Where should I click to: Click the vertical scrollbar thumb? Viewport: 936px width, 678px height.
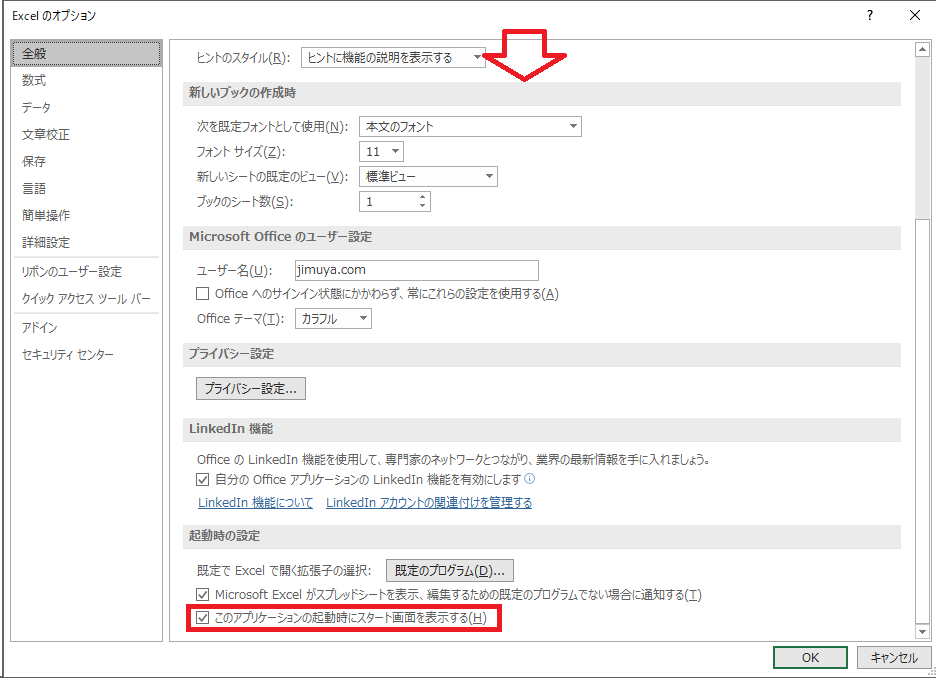click(x=922, y=421)
